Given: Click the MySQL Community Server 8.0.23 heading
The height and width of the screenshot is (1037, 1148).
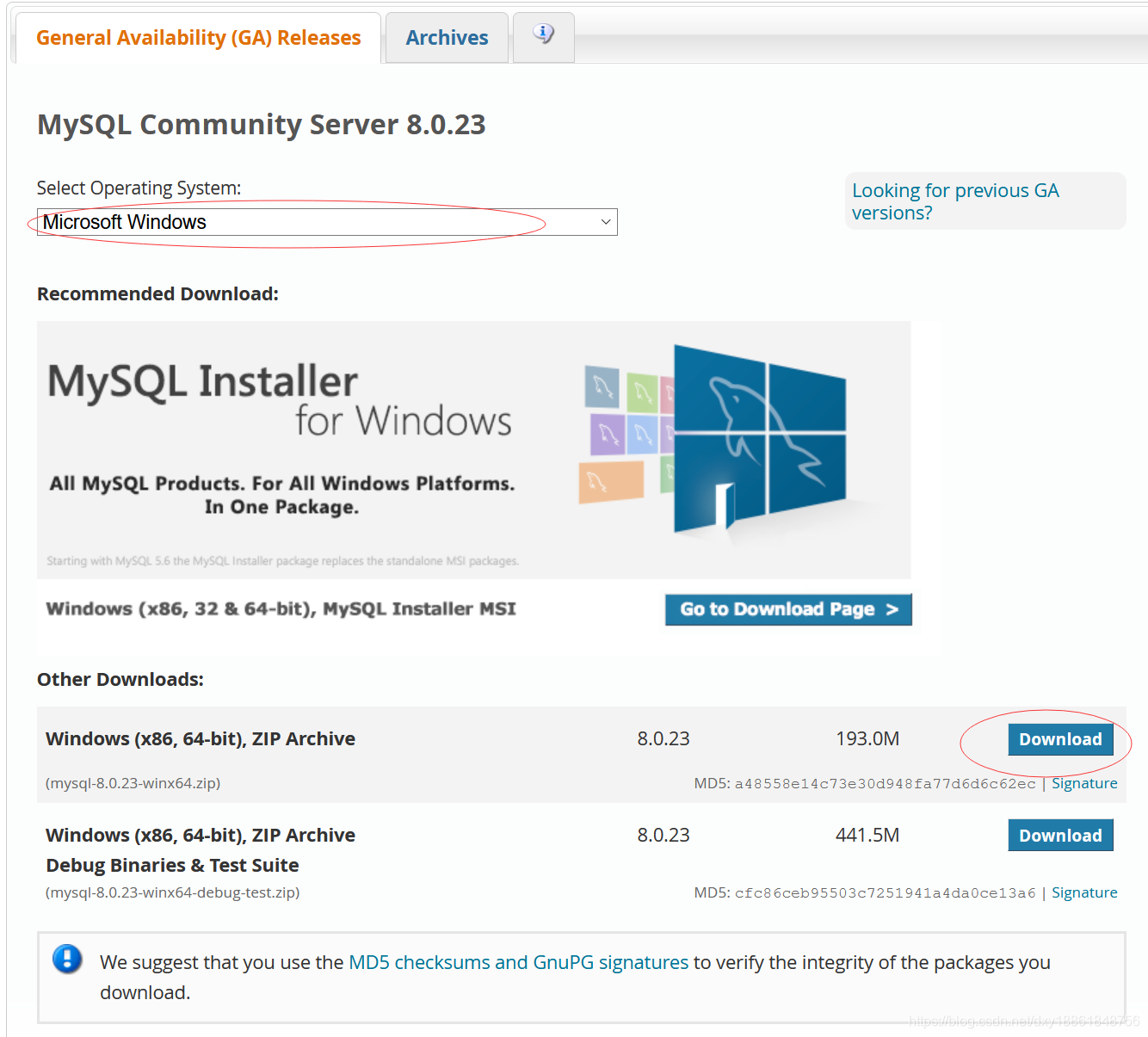Looking at the screenshot, I should point(262,125).
